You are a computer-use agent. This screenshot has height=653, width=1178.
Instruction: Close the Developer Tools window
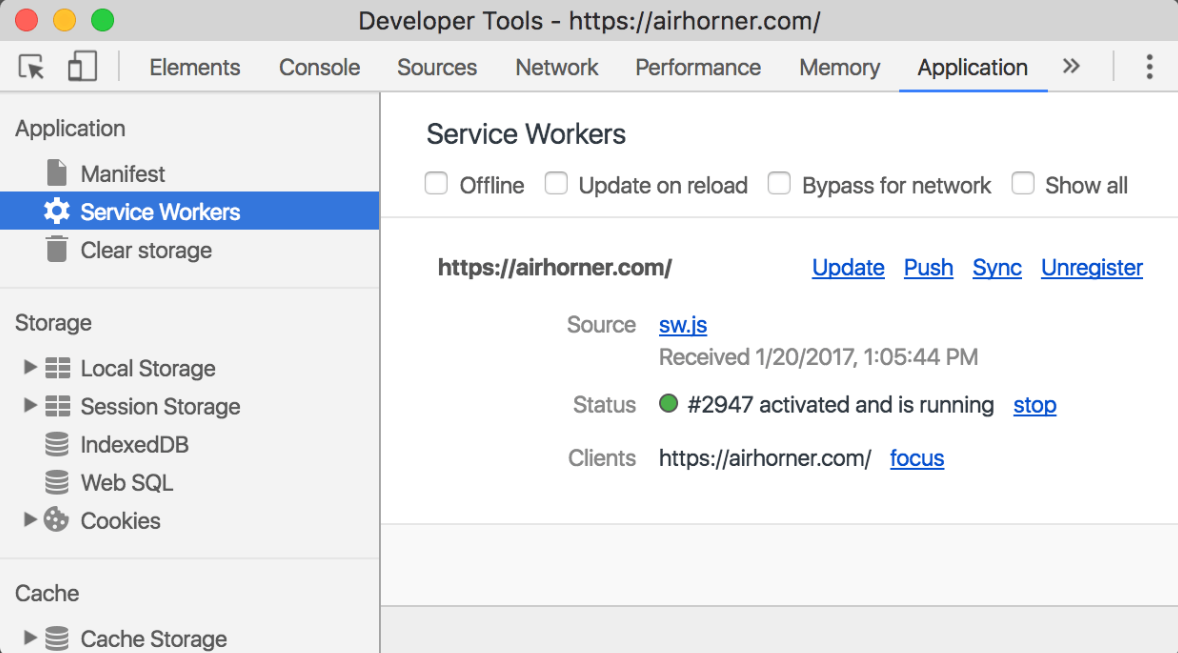click(26, 20)
